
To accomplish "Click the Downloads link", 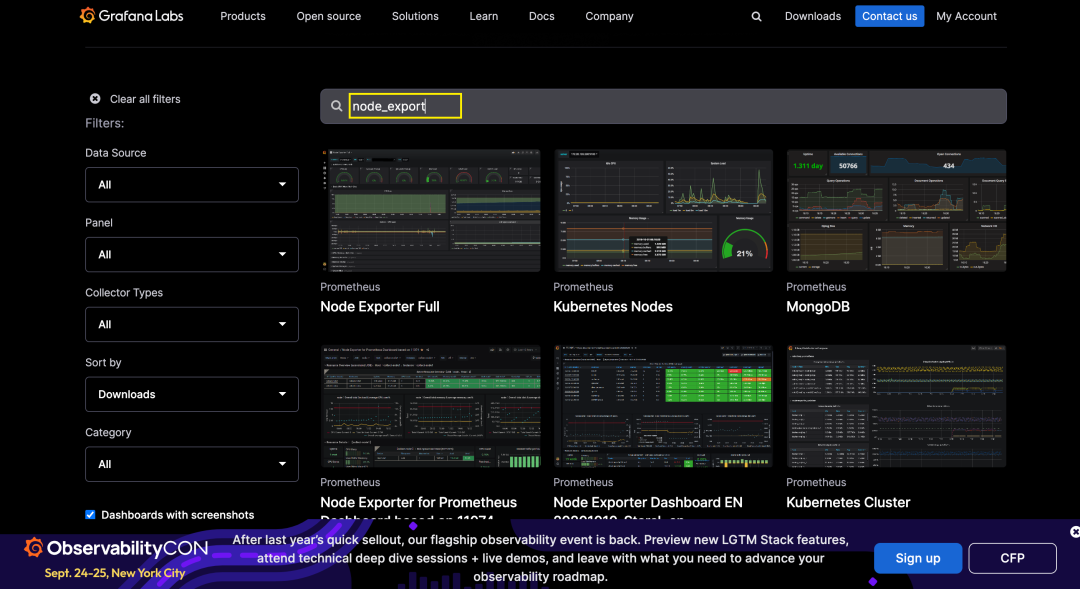I will (x=813, y=16).
